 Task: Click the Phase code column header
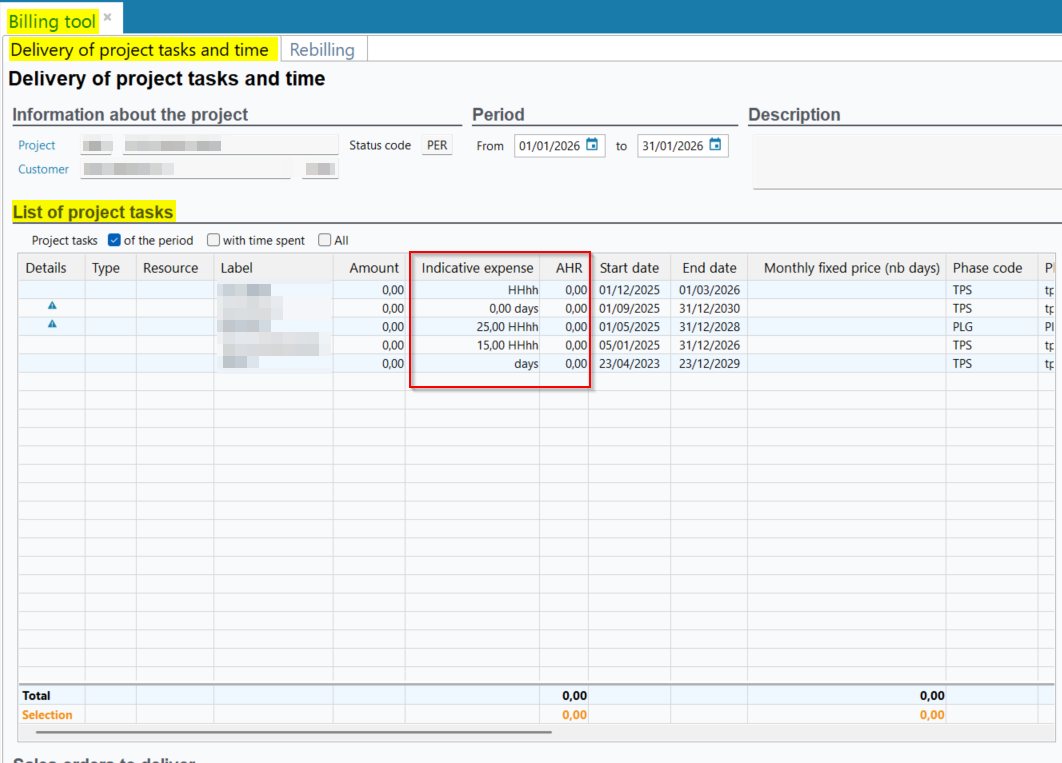tap(987, 268)
